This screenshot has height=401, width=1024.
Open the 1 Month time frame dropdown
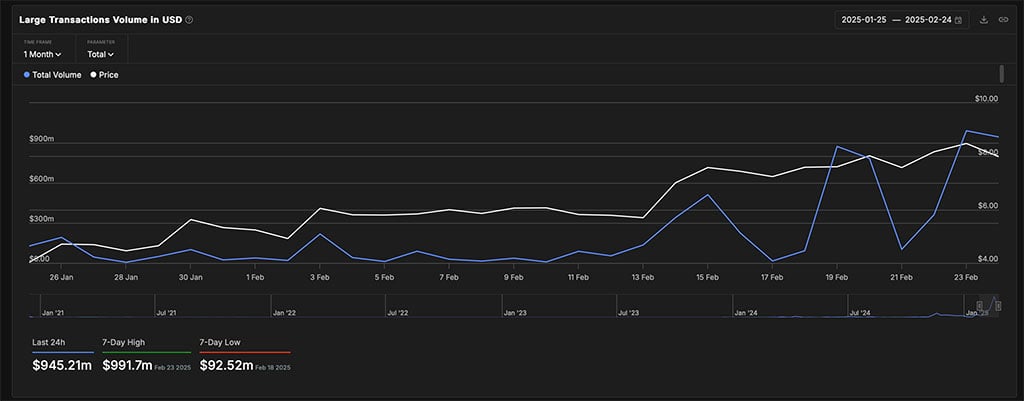click(x=42, y=54)
